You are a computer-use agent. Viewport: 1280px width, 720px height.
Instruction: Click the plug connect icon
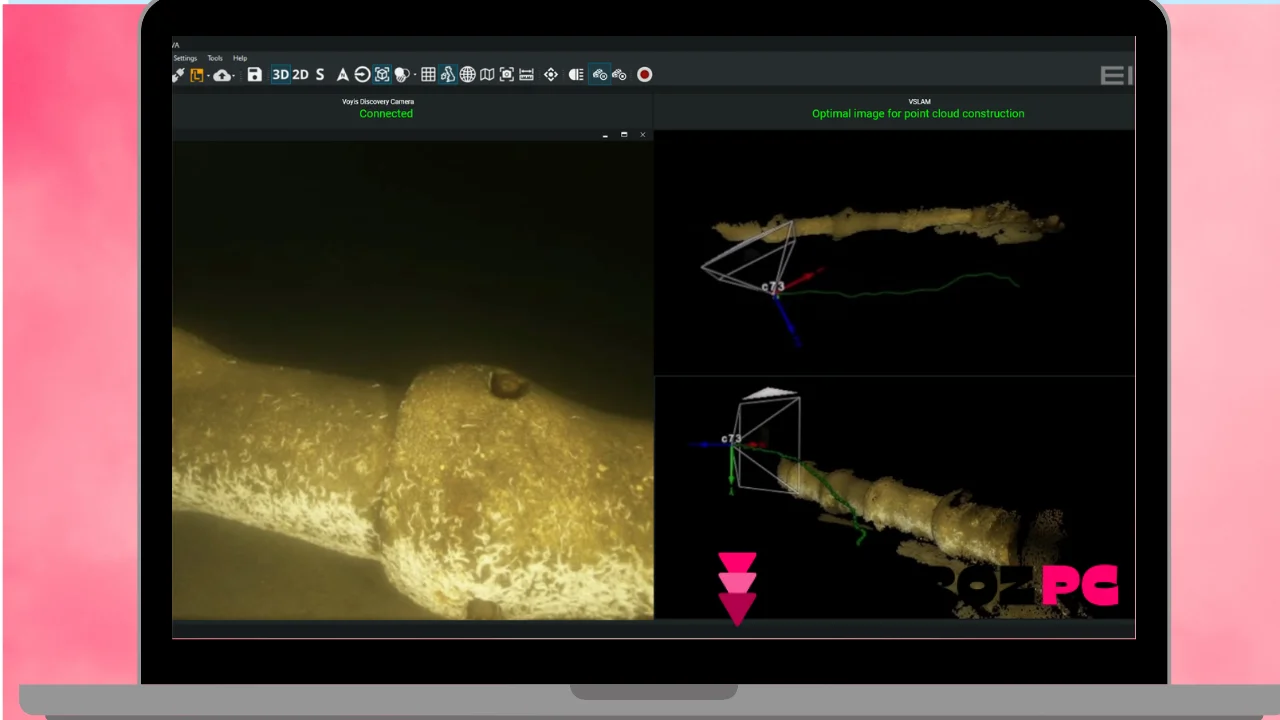pos(178,75)
